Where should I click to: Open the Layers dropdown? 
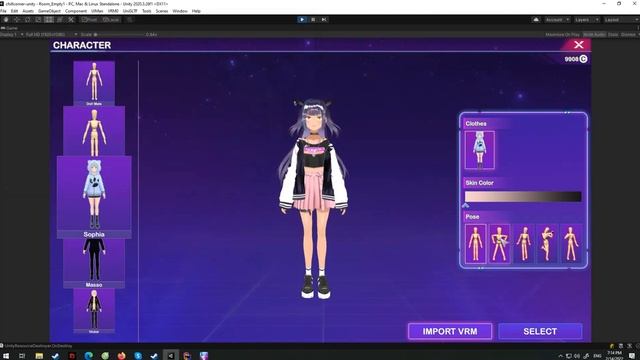pos(586,20)
